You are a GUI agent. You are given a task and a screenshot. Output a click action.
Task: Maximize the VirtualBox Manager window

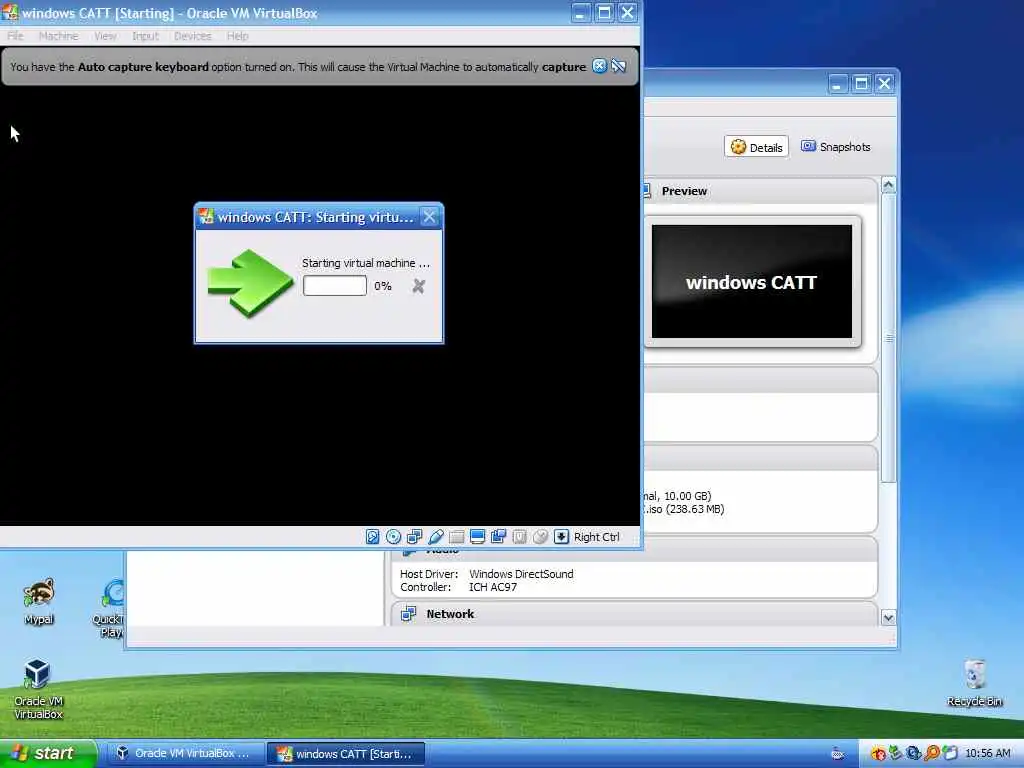coord(861,84)
